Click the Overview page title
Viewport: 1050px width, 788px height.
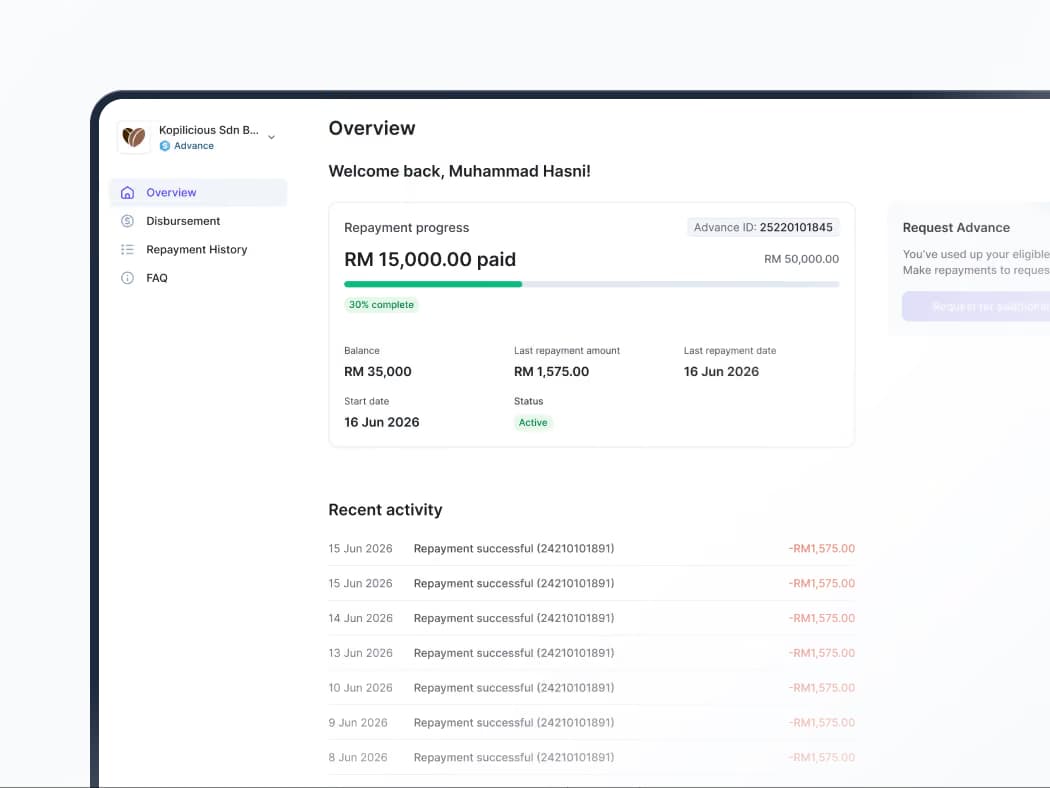[372, 129]
